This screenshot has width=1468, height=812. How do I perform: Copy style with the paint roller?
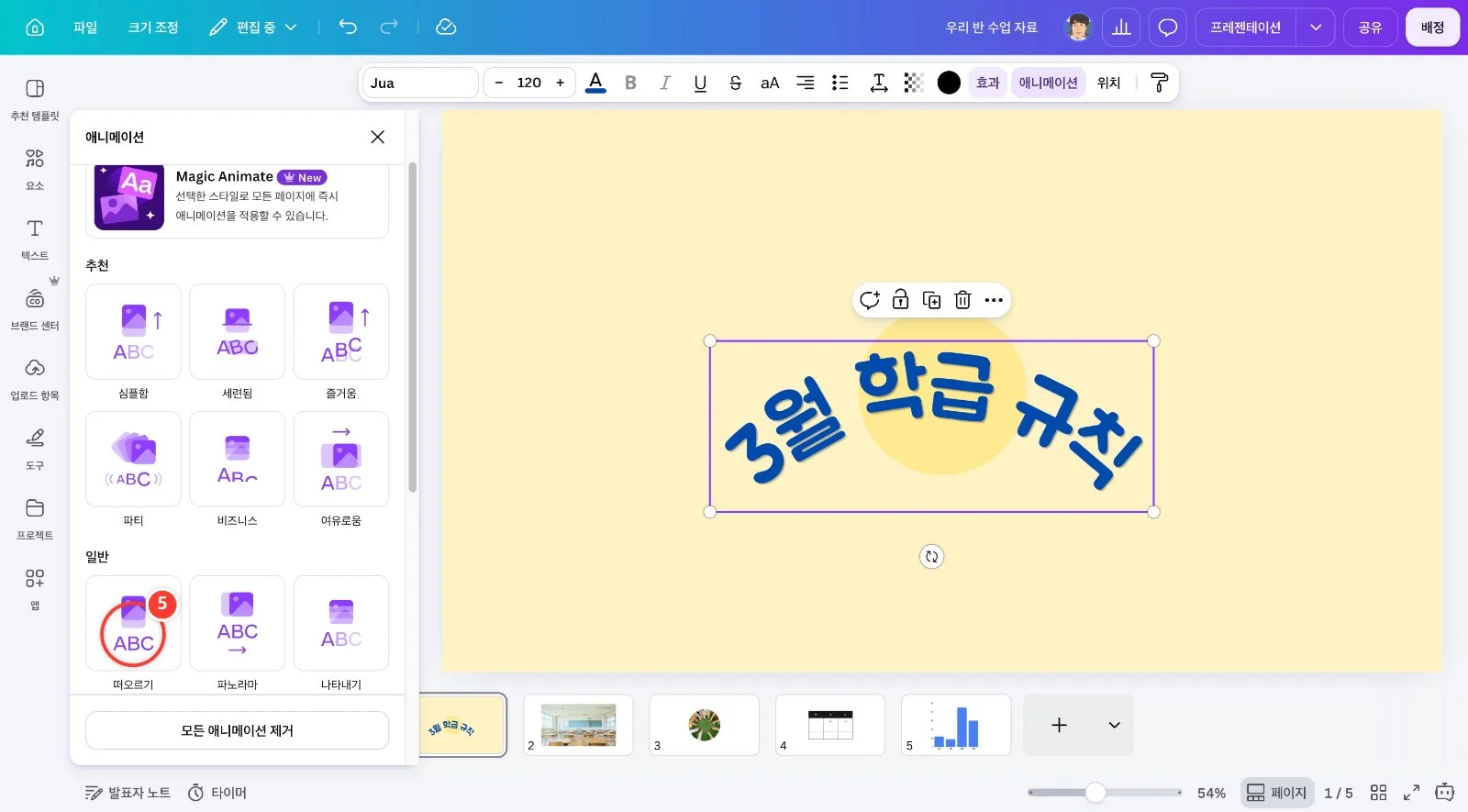(1159, 83)
